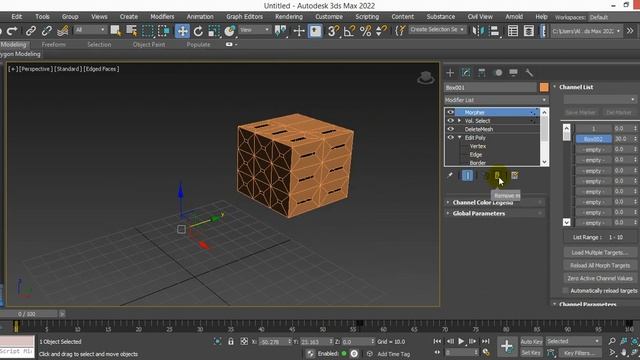Viewport: 640px width, 360px height.
Task: Click the Remove modifier from stack icon
Action: 497,175
